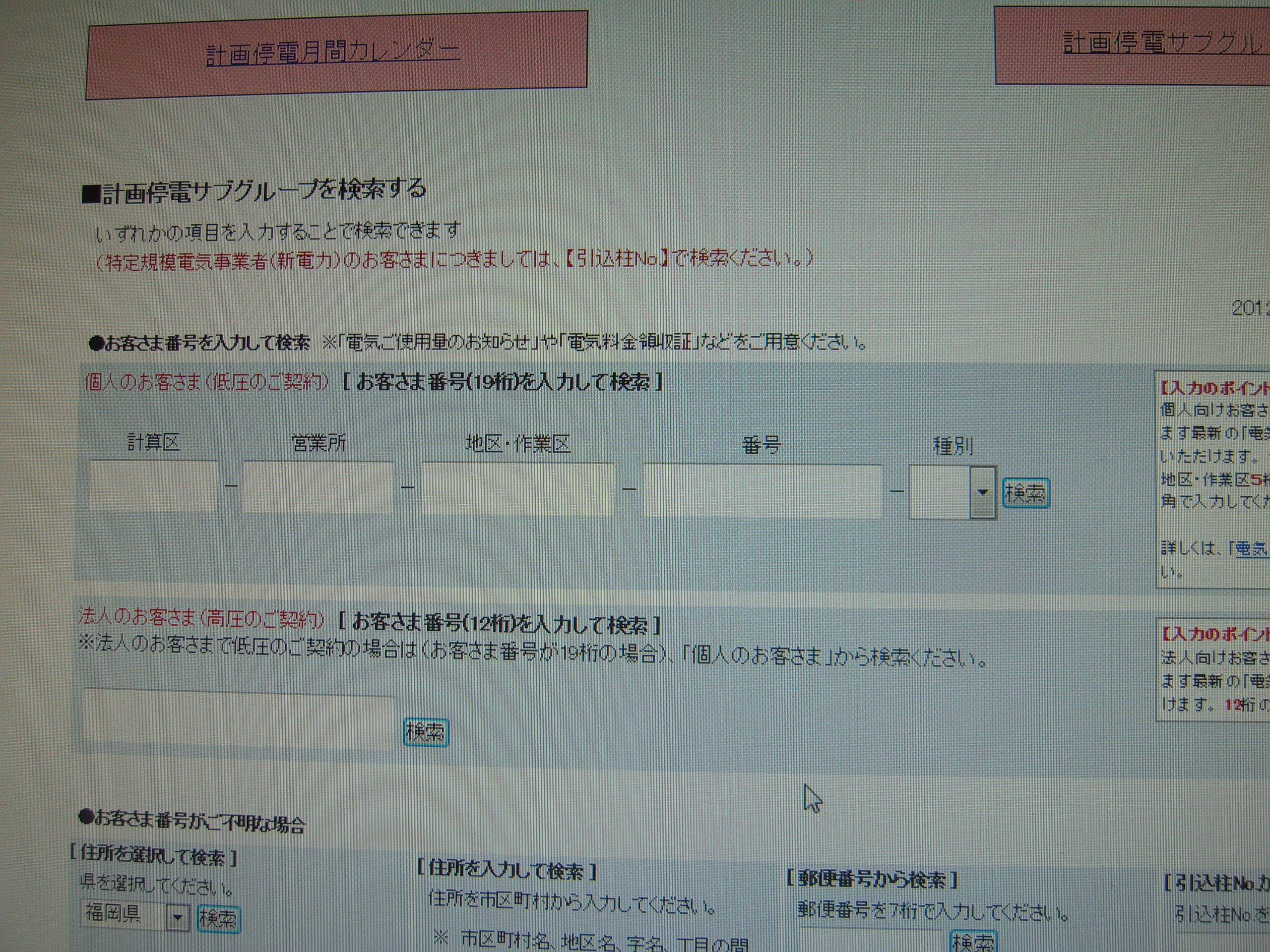Click the text いずれかの項目を入力することで検索できます
Image resolution: width=1270 pixels, height=952 pixels.
[278, 232]
